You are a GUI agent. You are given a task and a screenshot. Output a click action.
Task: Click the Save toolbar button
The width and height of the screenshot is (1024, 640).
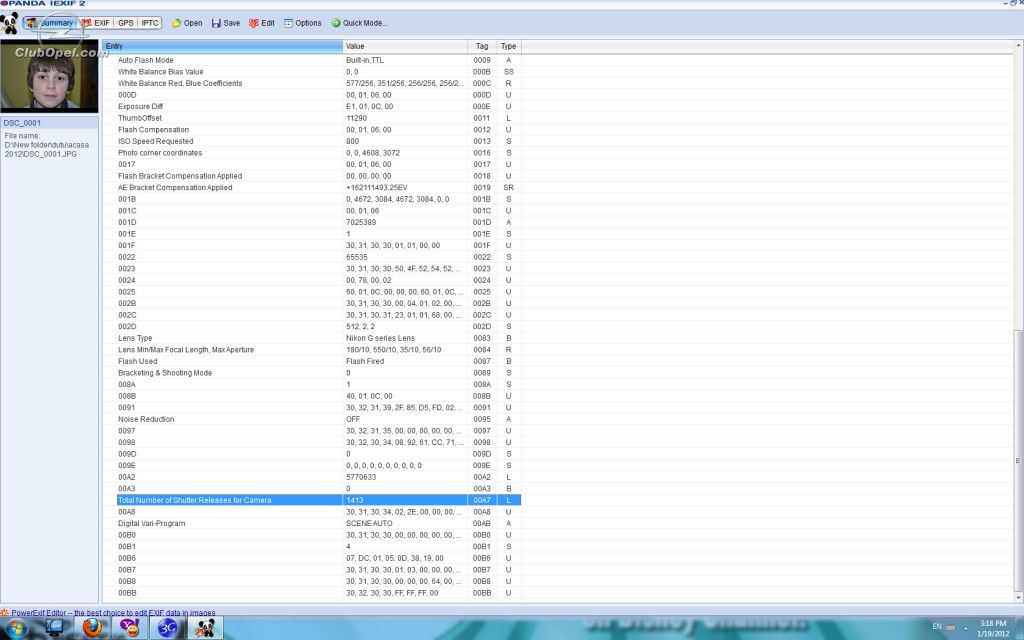226,23
